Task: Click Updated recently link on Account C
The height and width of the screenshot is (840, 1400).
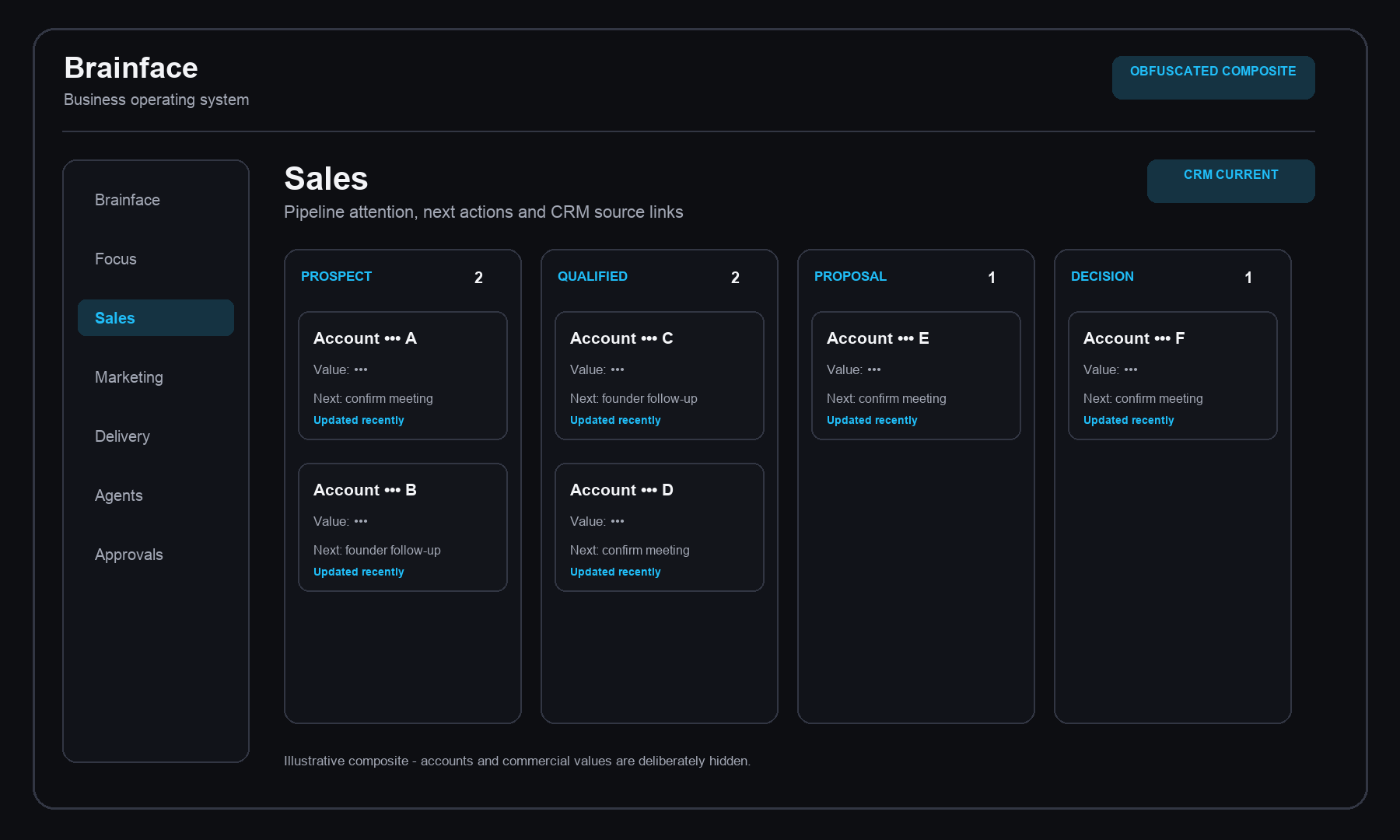Action: (x=615, y=420)
